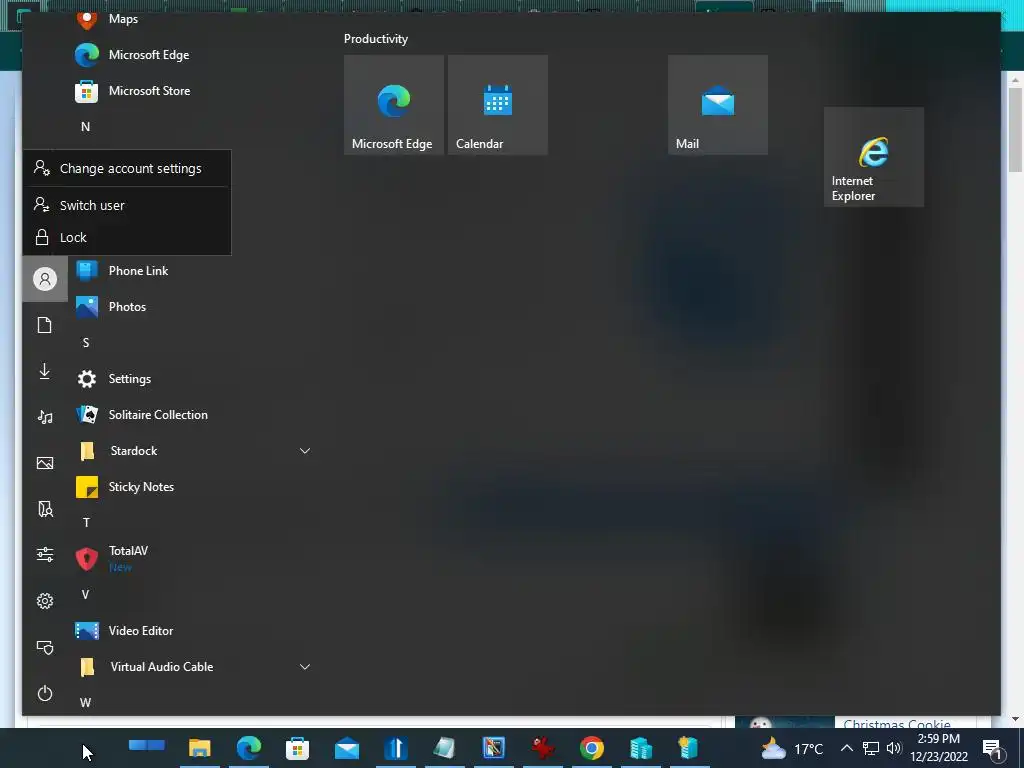
Task: Show hidden system tray icons
Action: pyautogui.click(x=846, y=748)
